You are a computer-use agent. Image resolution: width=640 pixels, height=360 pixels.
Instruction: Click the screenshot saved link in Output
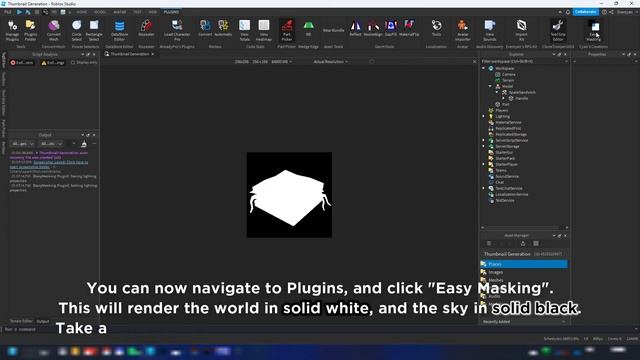point(60,164)
